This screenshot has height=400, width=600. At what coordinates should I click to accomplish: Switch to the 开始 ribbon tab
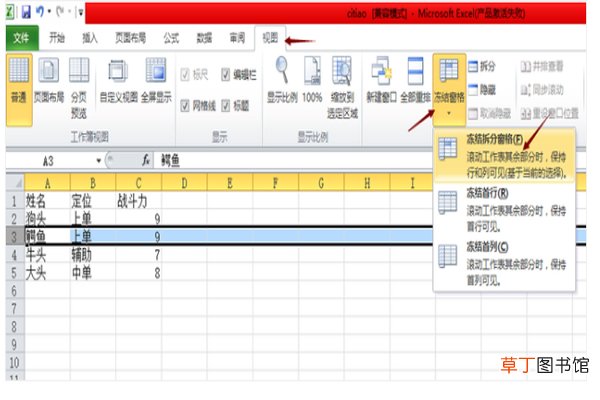pos(57,38)
